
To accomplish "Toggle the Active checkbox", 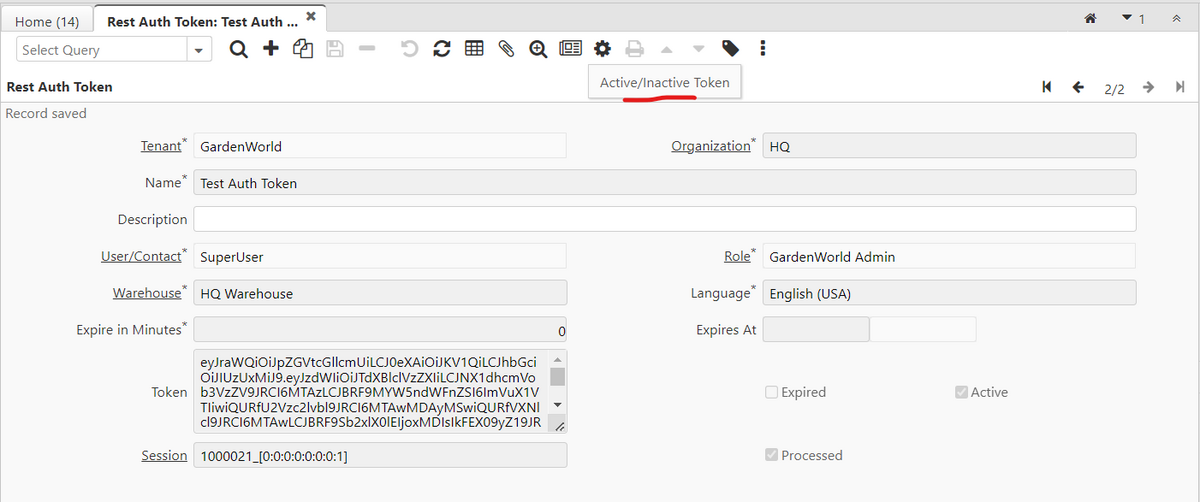I will (961, 392).
